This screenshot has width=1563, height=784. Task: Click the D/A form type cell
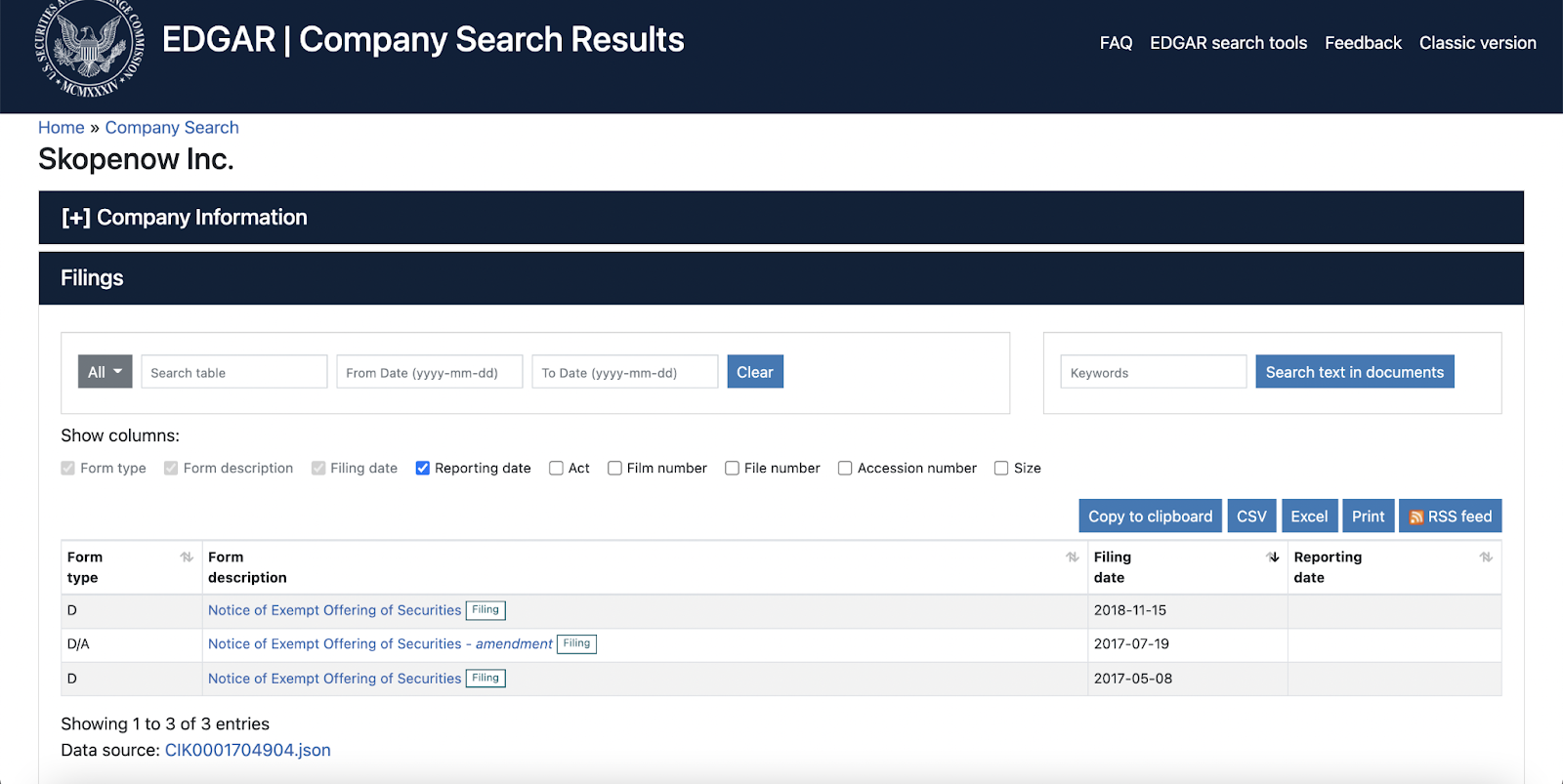[x=132, y=645]
